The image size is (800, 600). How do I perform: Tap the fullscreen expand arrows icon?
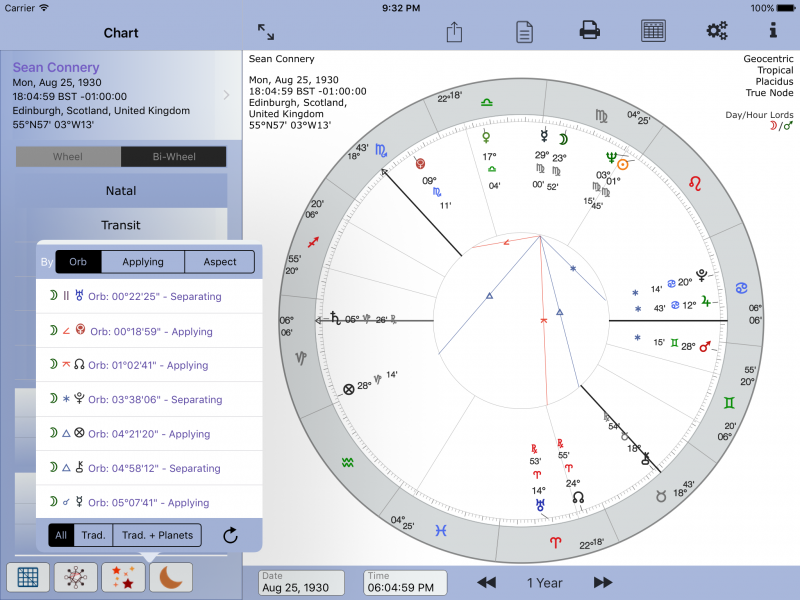pos(266,32)
